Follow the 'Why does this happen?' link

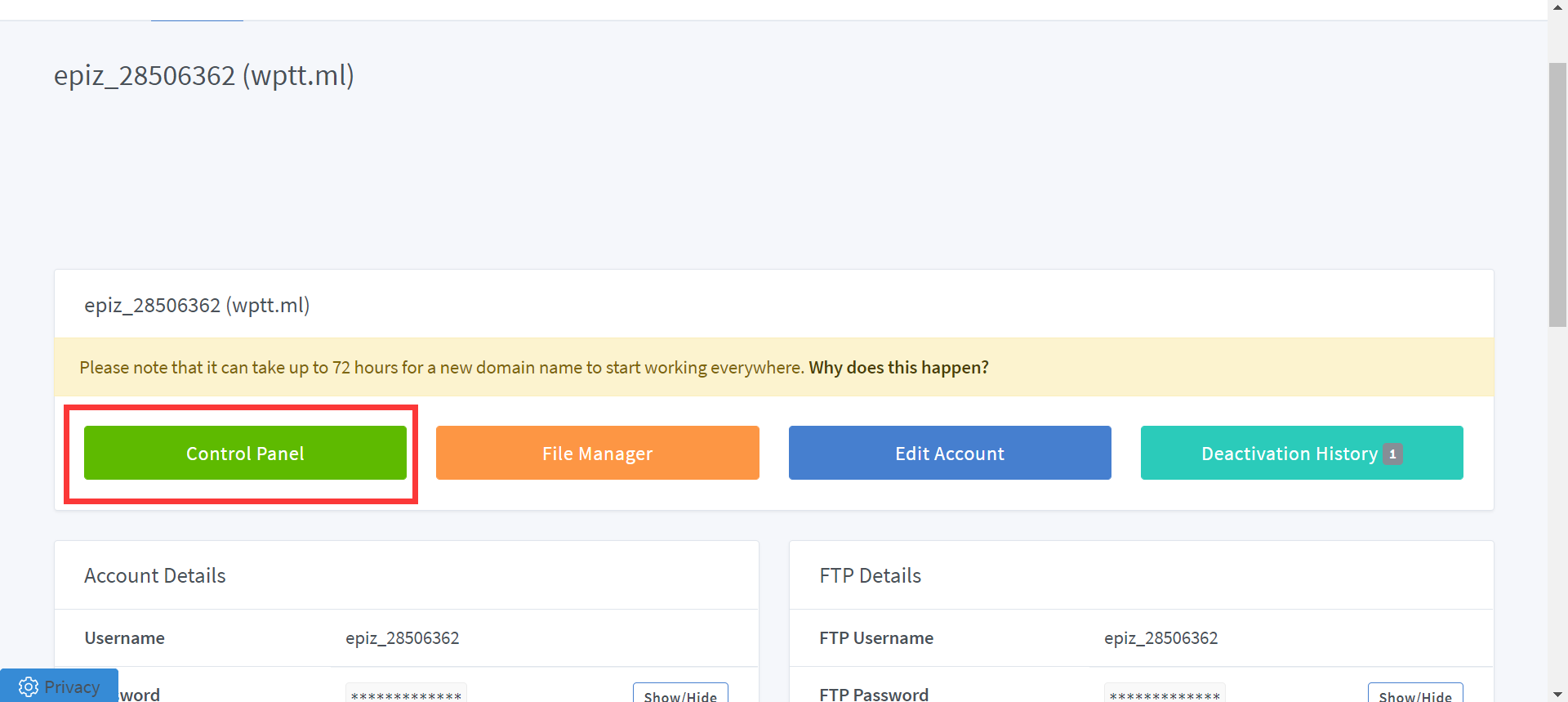[898, 368]
